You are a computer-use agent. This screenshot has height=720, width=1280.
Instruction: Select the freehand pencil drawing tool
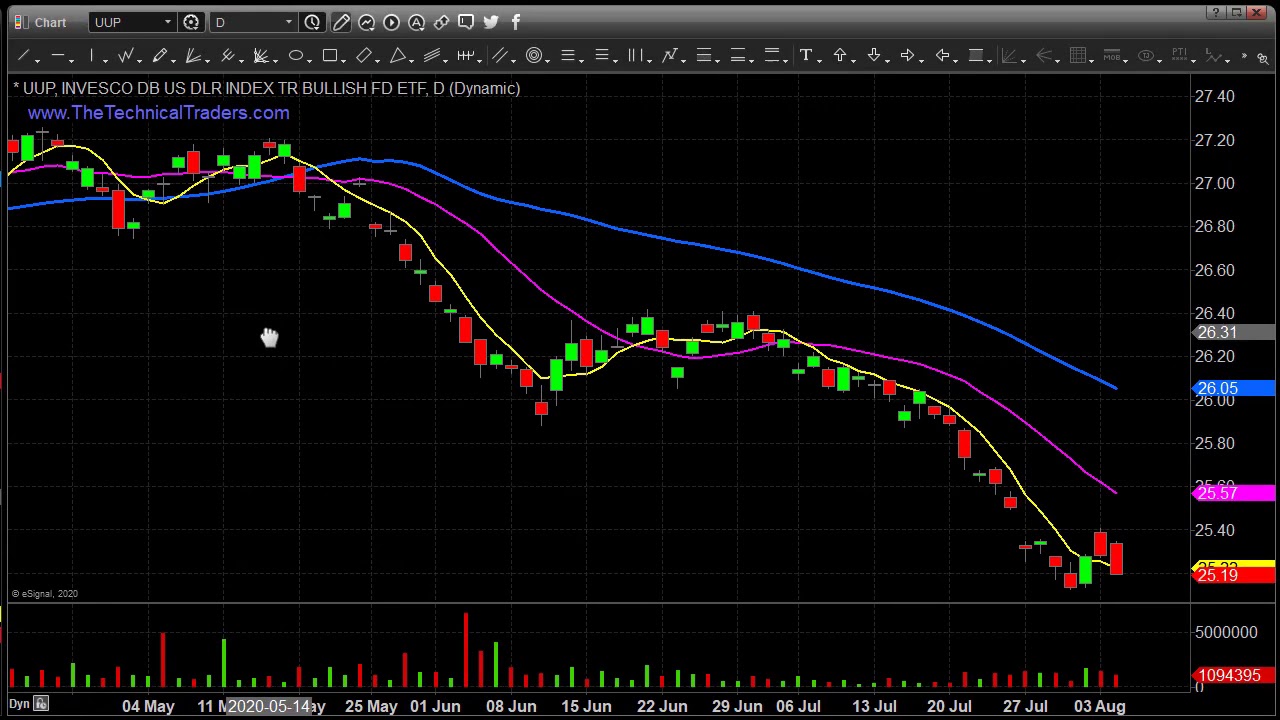[160, 56]
